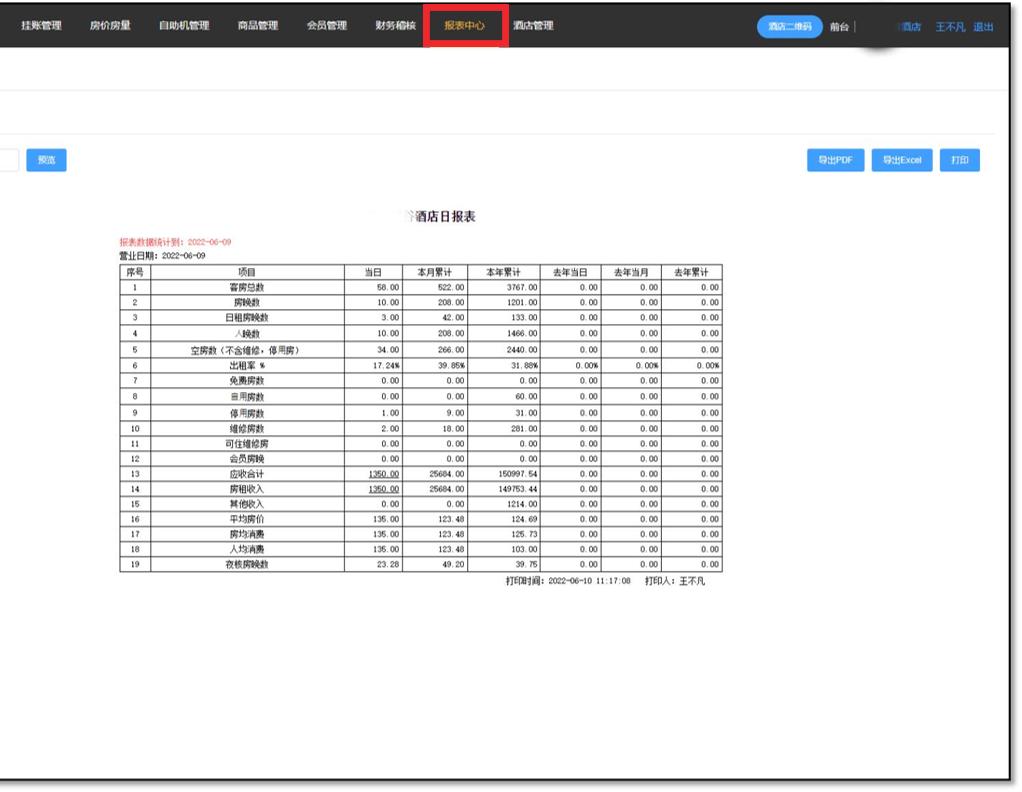This screenshot has width=1022, height=792.
Task: Open the 王不凡 user profile link
Action: [x=950, y=27]
